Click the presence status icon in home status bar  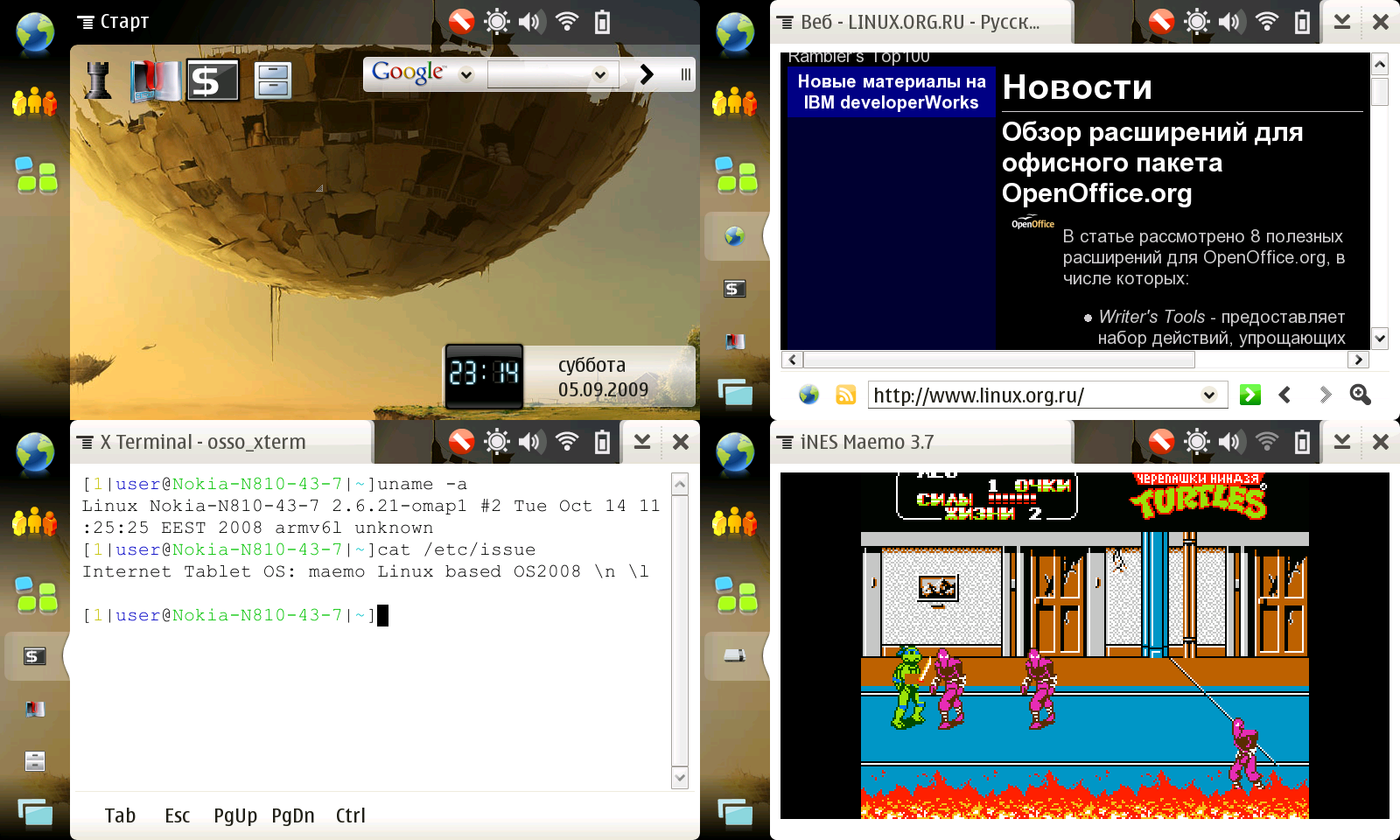(x=461, y=21)
